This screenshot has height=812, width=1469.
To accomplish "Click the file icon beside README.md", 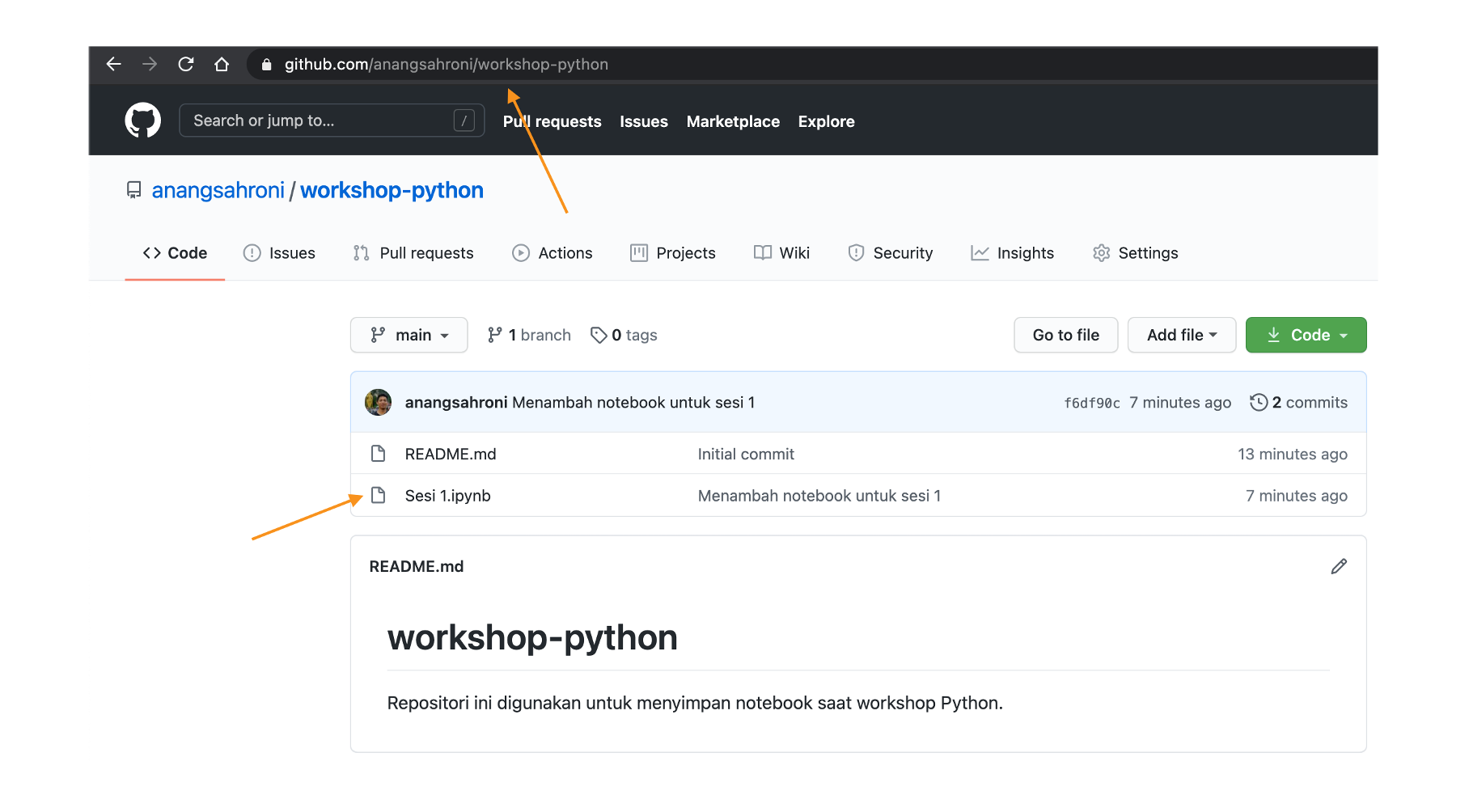I will 378,454.
